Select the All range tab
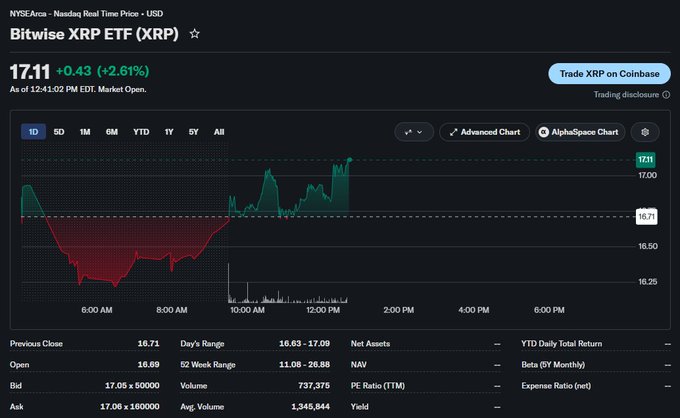 coord(219,132)
